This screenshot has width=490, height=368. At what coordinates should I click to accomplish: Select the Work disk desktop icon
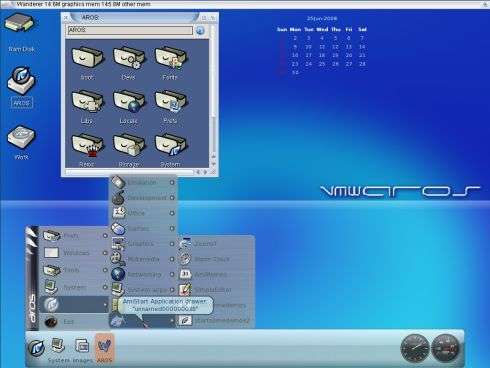pyautogui.click(x=21, y=137)
